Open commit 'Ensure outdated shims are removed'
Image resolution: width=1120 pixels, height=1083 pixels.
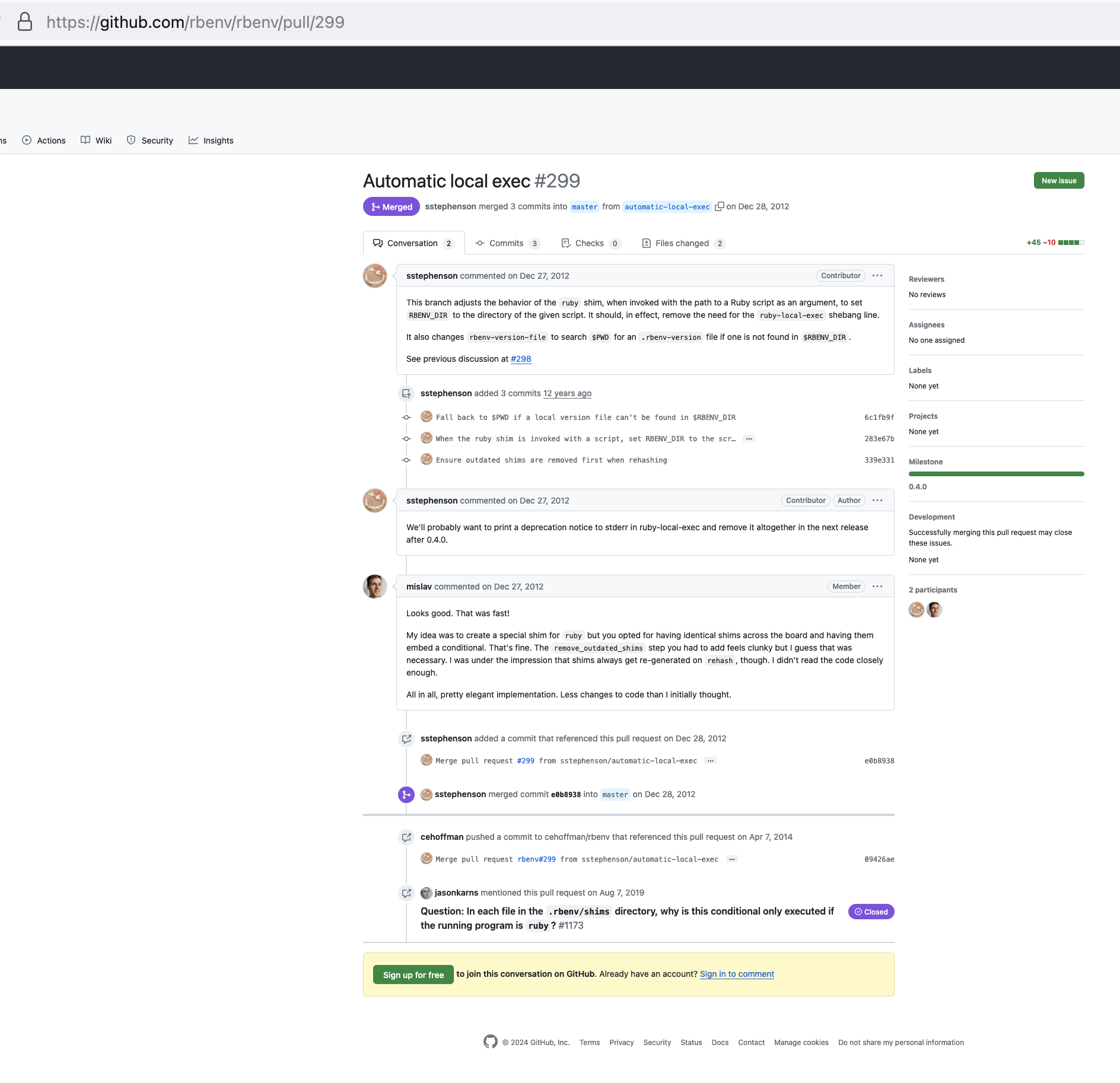click(551, 460)
